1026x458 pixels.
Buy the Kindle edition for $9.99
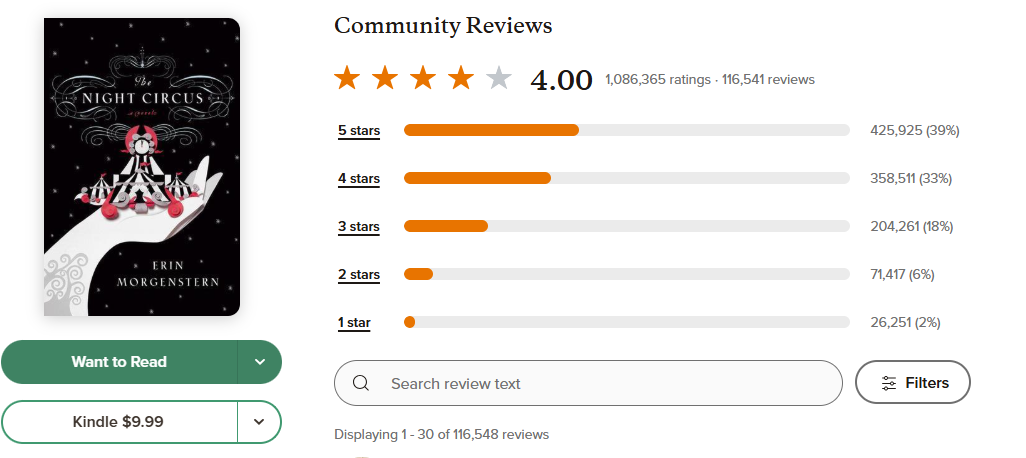click(119, 422)
